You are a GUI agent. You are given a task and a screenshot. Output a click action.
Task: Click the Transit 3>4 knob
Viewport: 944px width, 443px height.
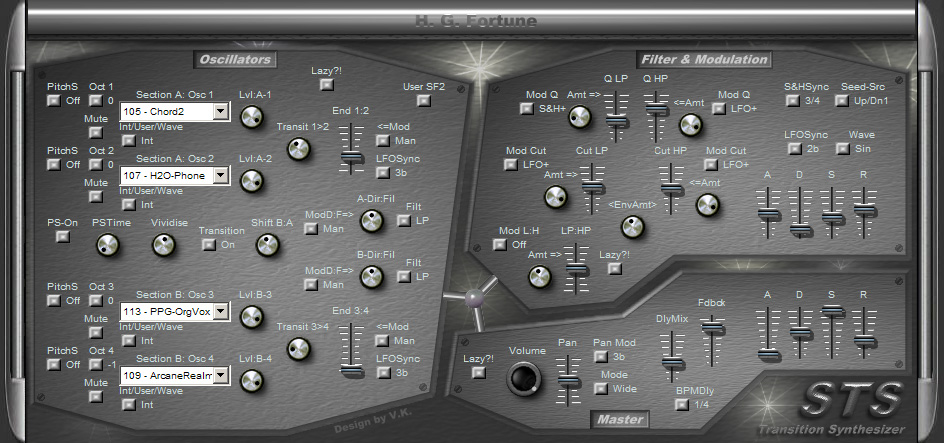coord(299,348)
